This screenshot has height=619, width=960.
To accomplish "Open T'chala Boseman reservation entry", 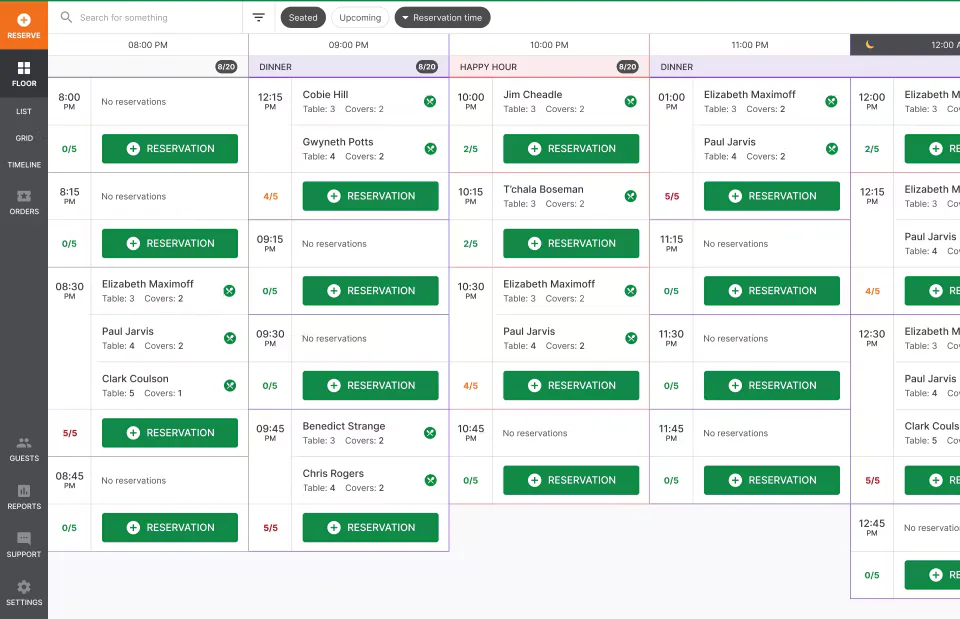I will click(571, 196).
